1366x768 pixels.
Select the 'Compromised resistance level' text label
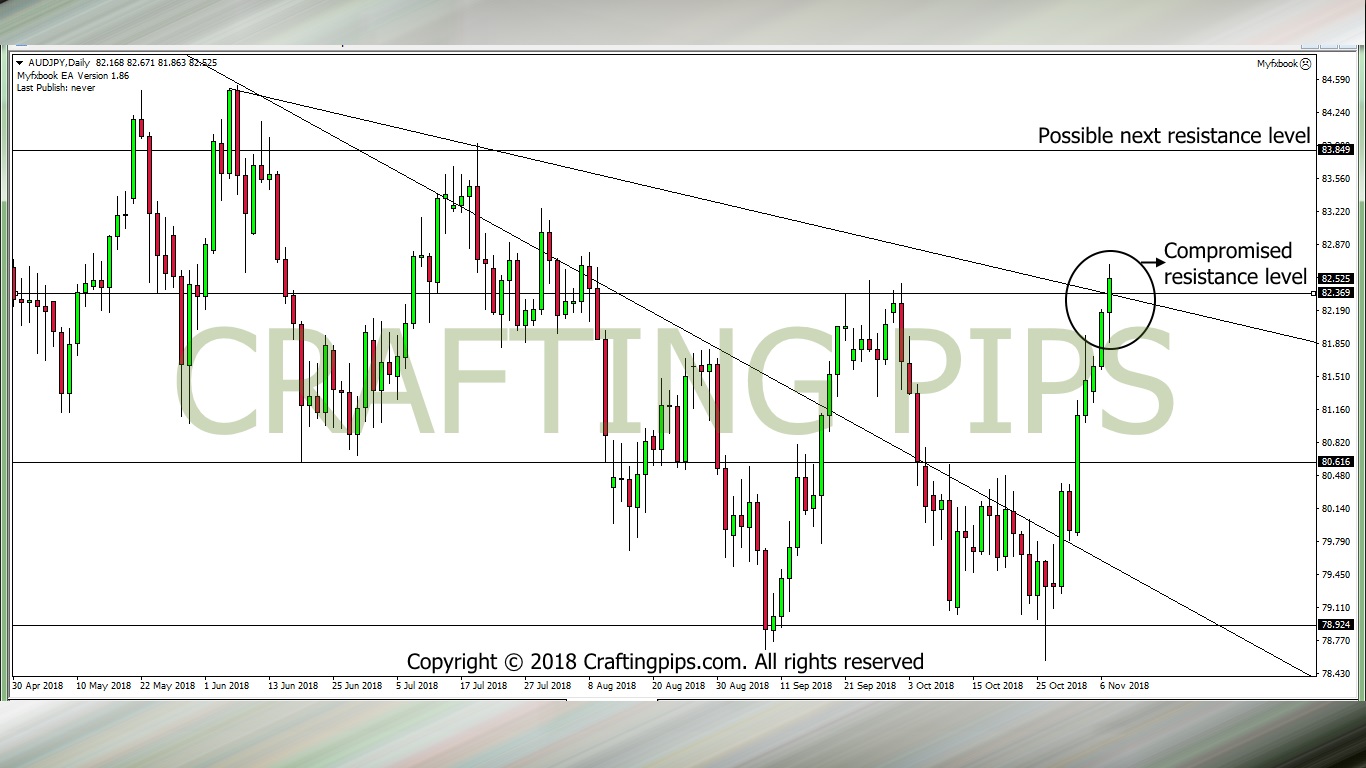coord(1235,263)
